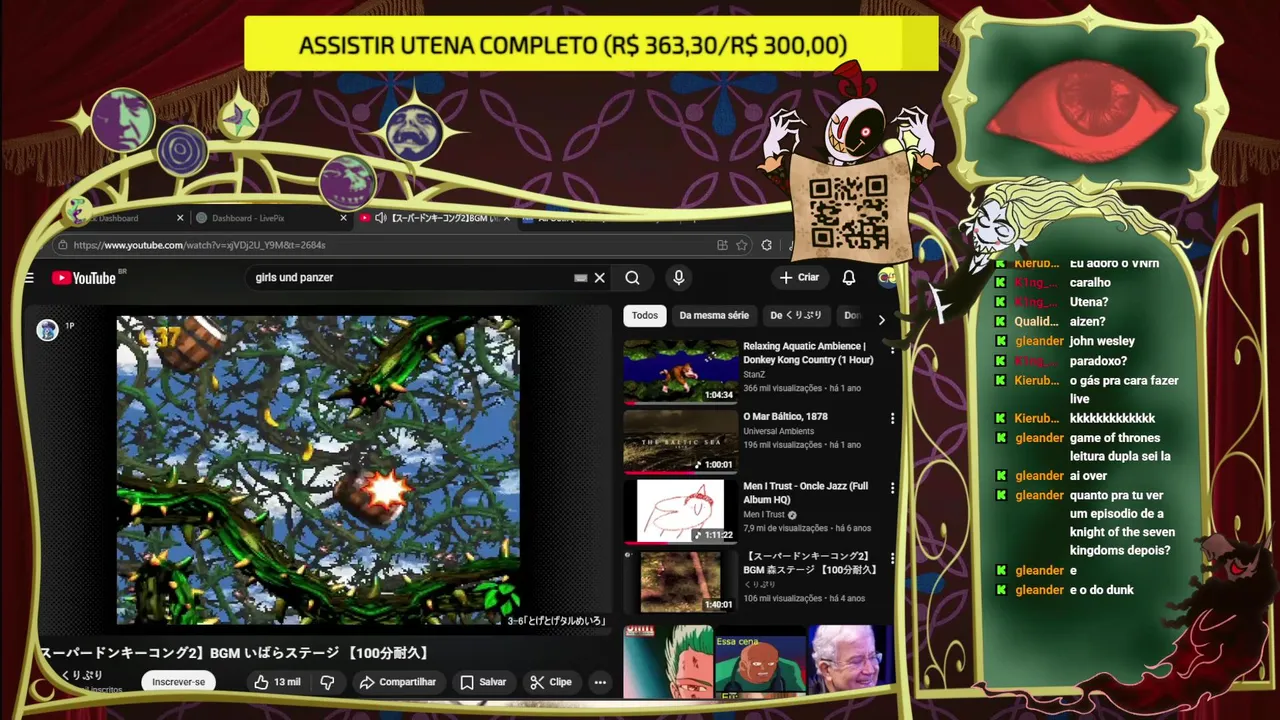Like the video showing 13 mil likes
Image resolution: width=1280 pixels, height=720 pixels.
277,682
